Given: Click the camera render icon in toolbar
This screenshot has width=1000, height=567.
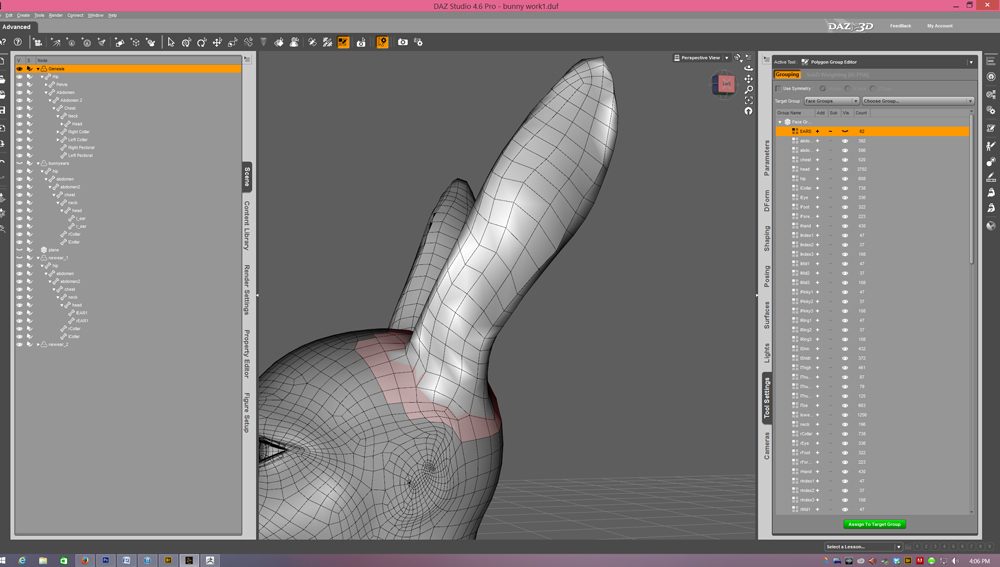Looking at the screenshot, I should click(403, 43).
